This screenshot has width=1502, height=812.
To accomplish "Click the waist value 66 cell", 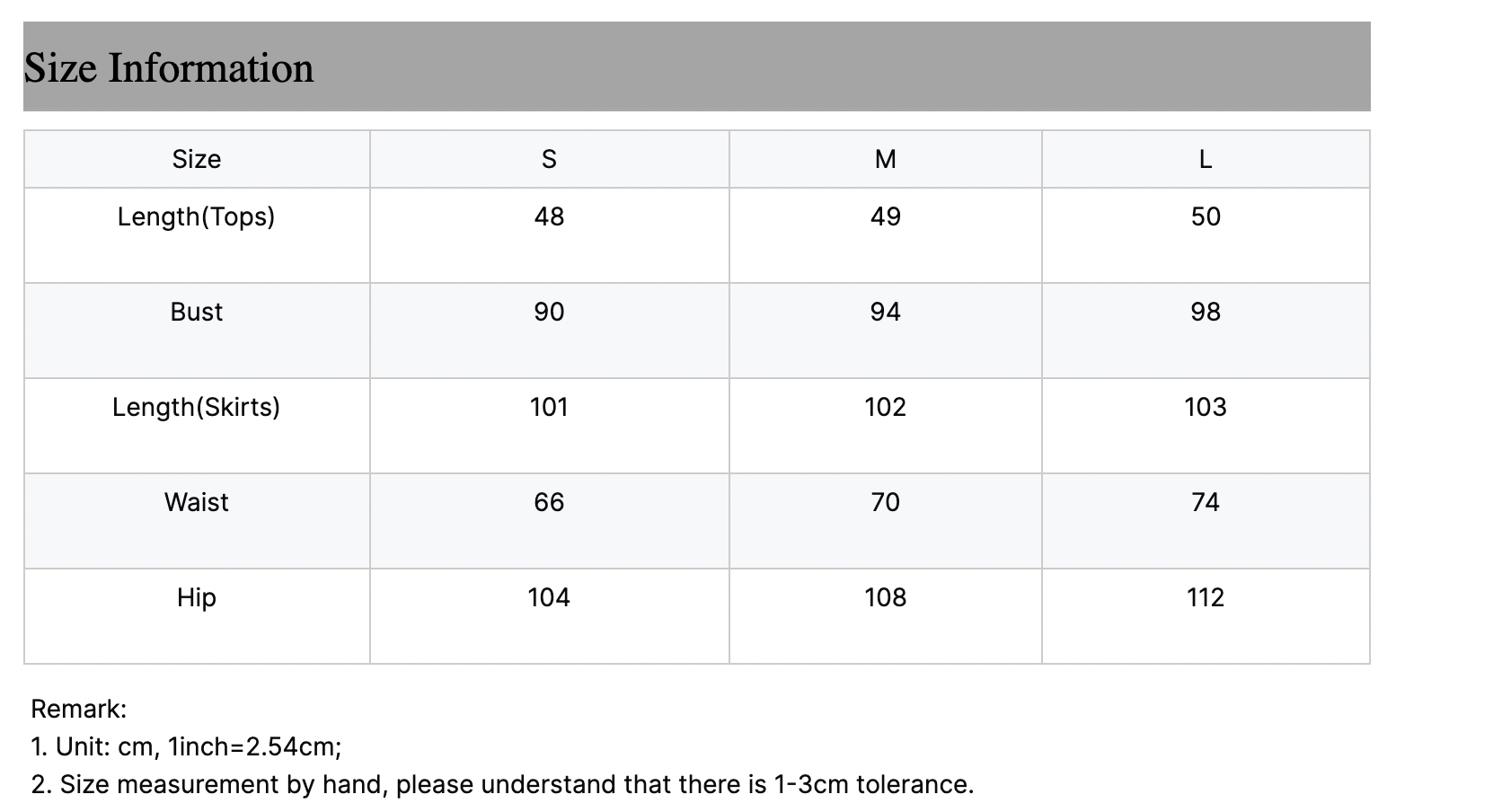I will coord(550,521).
